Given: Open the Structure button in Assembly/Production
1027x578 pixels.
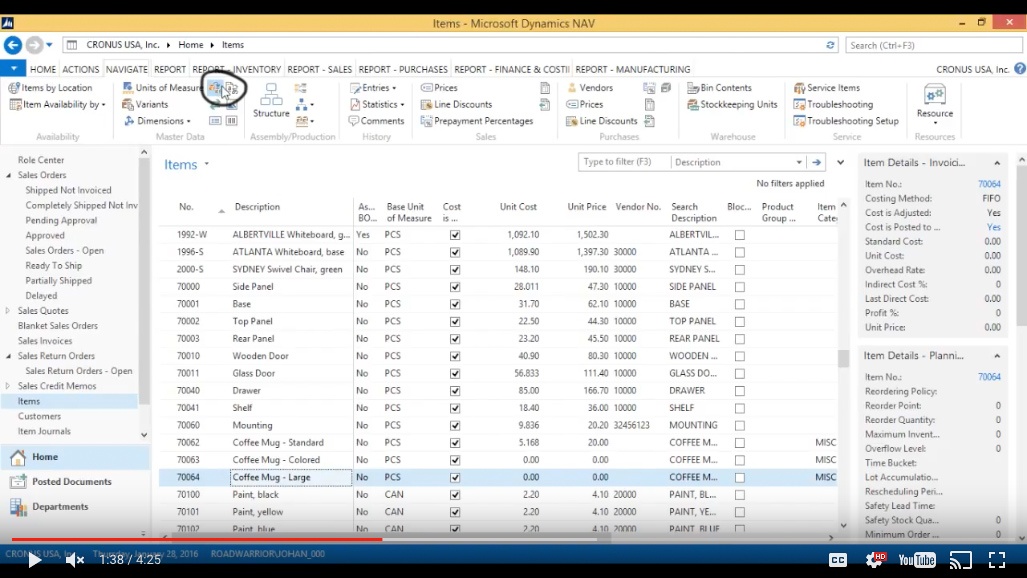Looking at the screenshot, I should 271,101.
